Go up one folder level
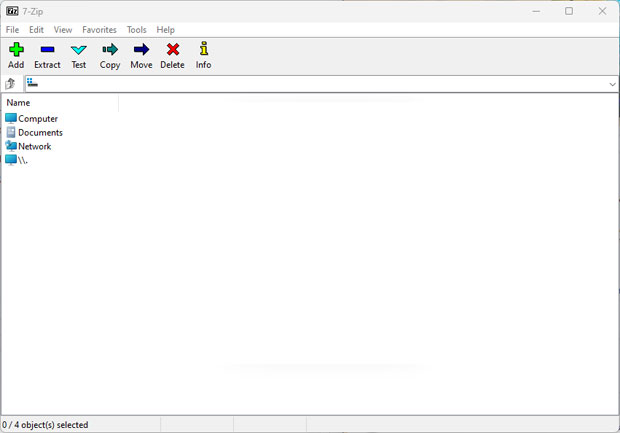The width and height of the screenshot is (620, 433). [10, 83]
